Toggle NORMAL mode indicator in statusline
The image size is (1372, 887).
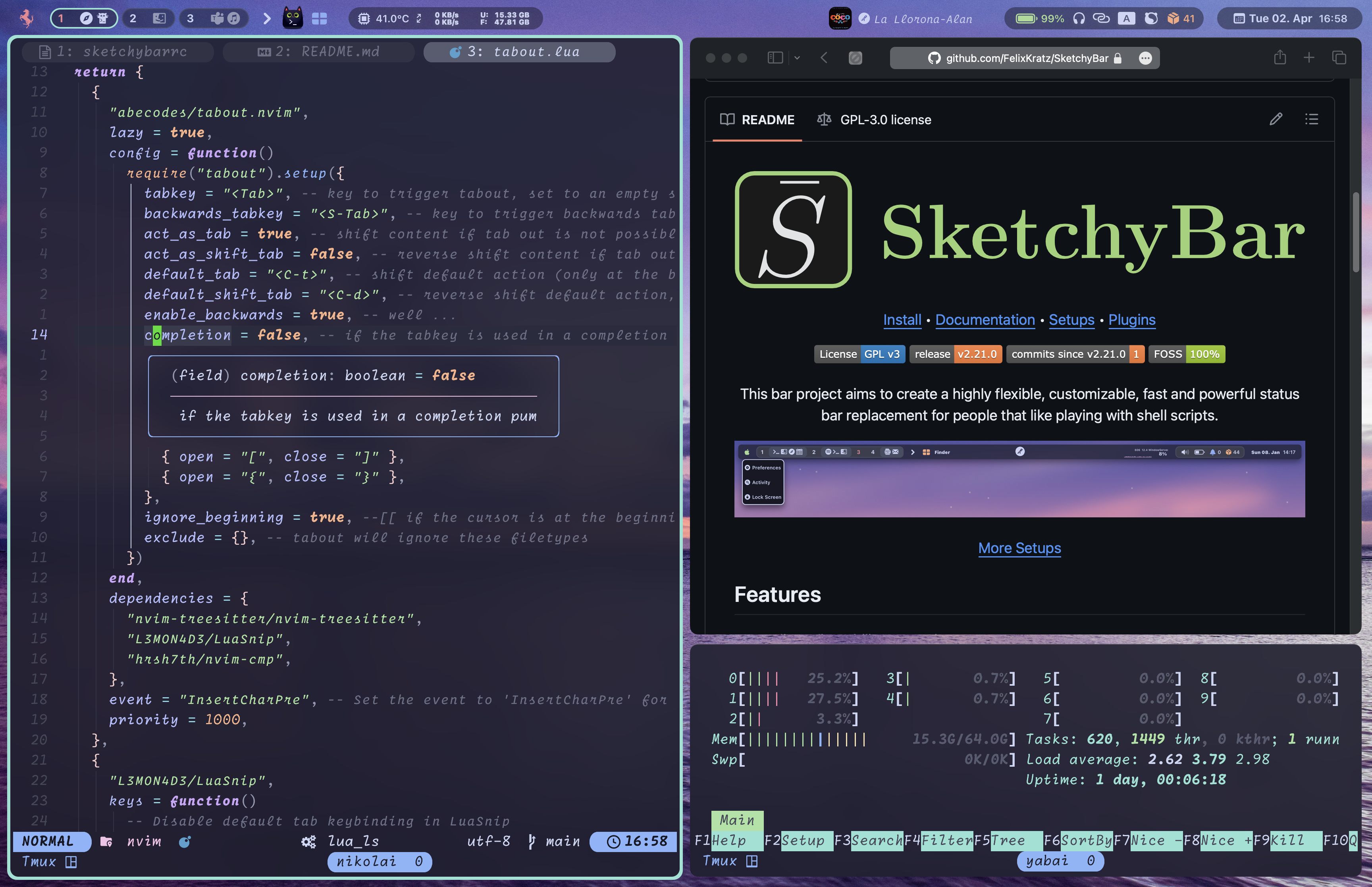point(48,840)
